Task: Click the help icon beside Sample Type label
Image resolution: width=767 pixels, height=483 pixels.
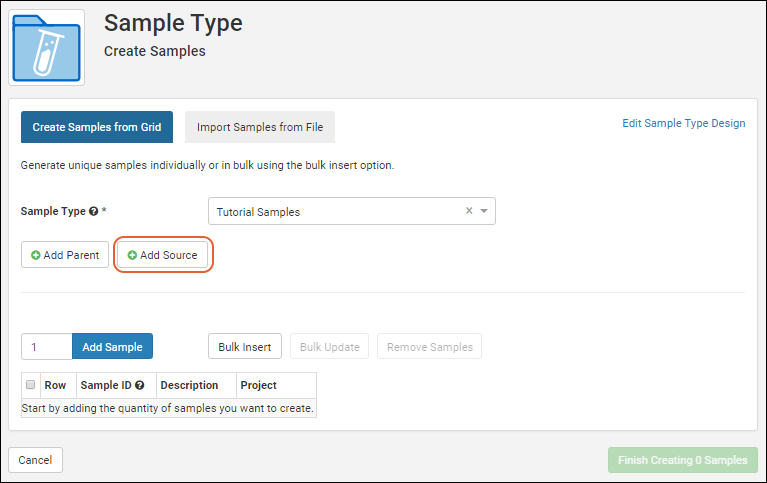Action: click(x=93, y=212)
